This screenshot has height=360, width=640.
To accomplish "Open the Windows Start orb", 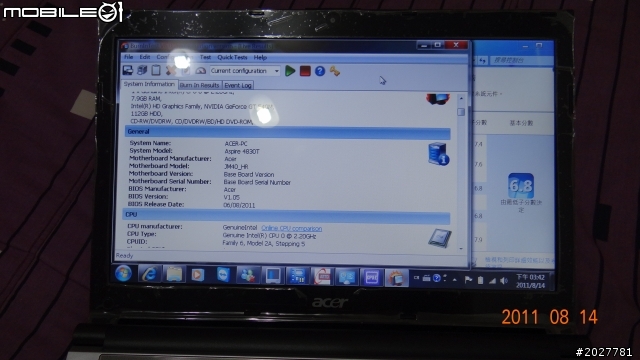I will pos(123,273).
